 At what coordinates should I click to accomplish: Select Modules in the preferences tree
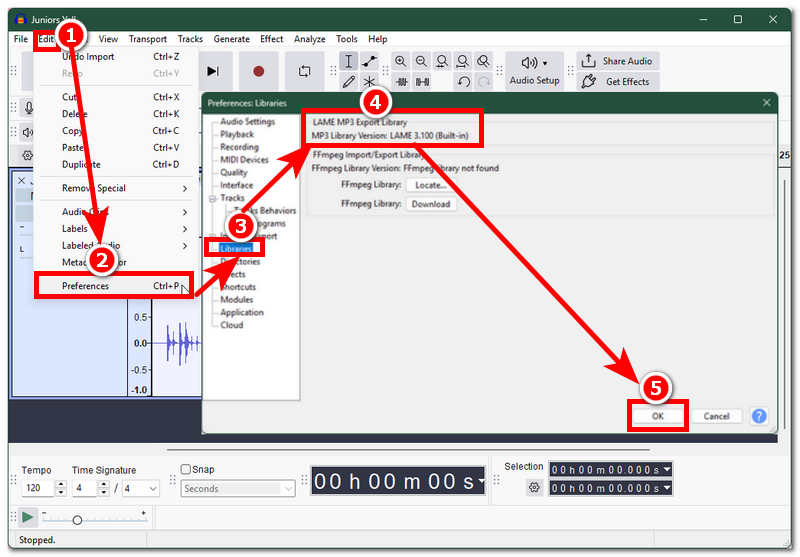[x=236, y=299]
